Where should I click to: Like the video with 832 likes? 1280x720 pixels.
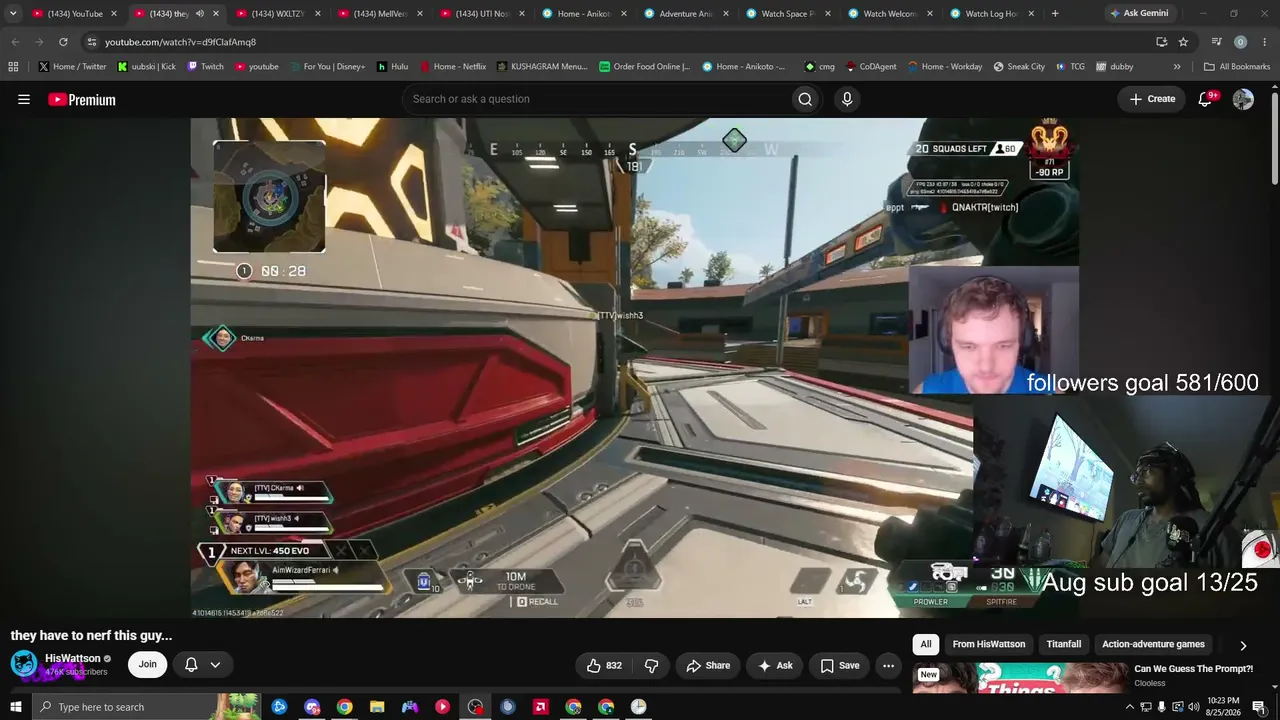(x=604, y=666)
